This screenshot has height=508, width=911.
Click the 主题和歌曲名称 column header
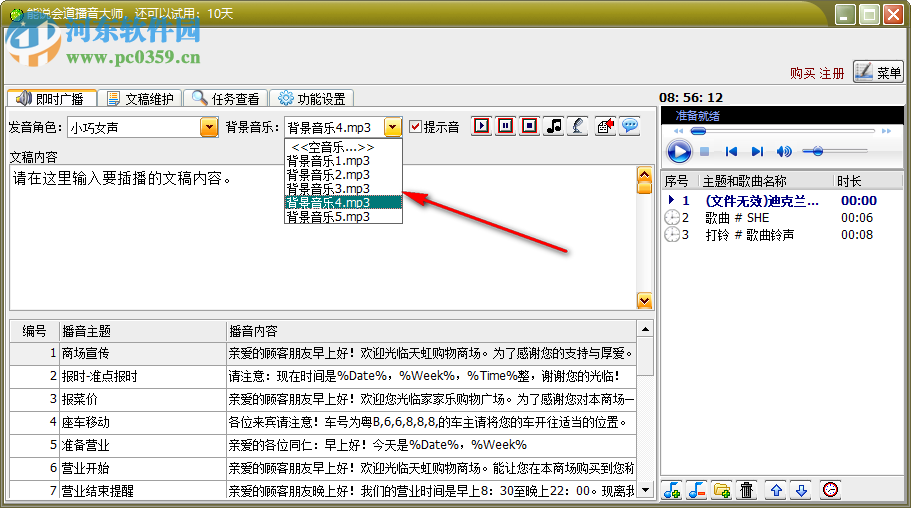[765, 181]
